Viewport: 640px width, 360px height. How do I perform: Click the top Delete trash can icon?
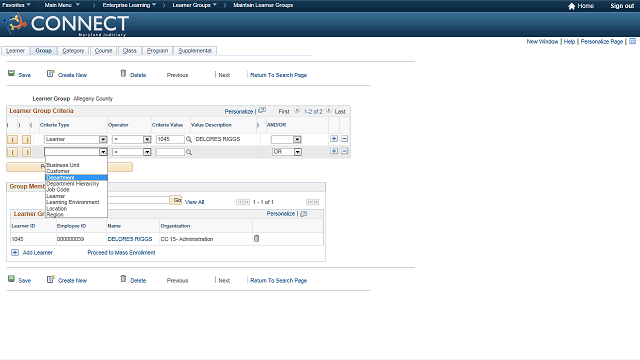pyautogui.click(x=123, y=73)
